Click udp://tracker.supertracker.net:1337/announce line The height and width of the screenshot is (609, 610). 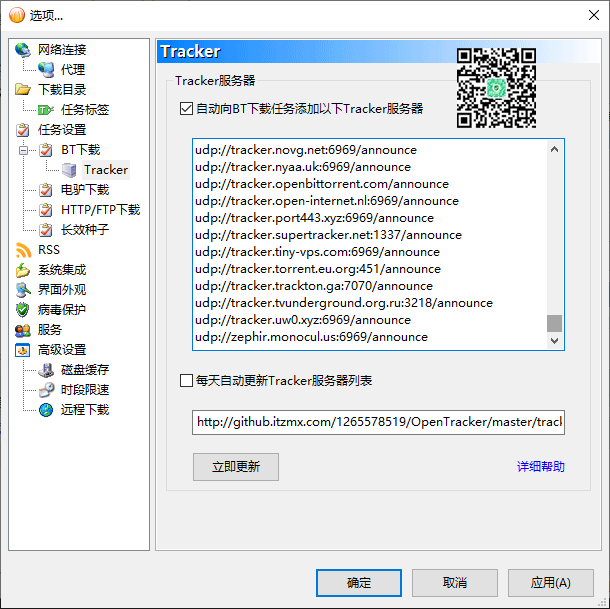pyautogui.click(x=328, y=235)
